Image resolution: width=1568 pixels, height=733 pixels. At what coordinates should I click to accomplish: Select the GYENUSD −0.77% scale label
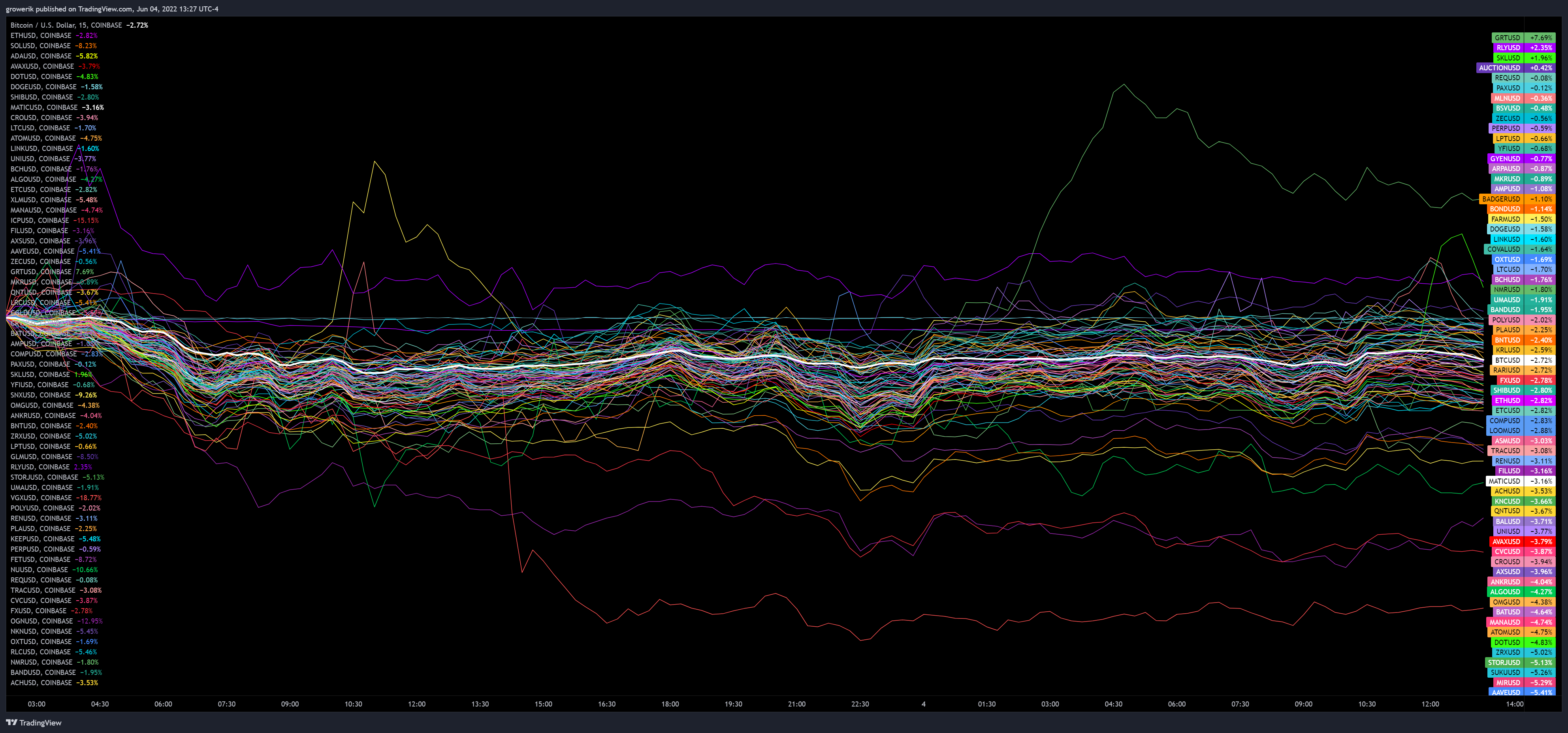coord(1522,158)
